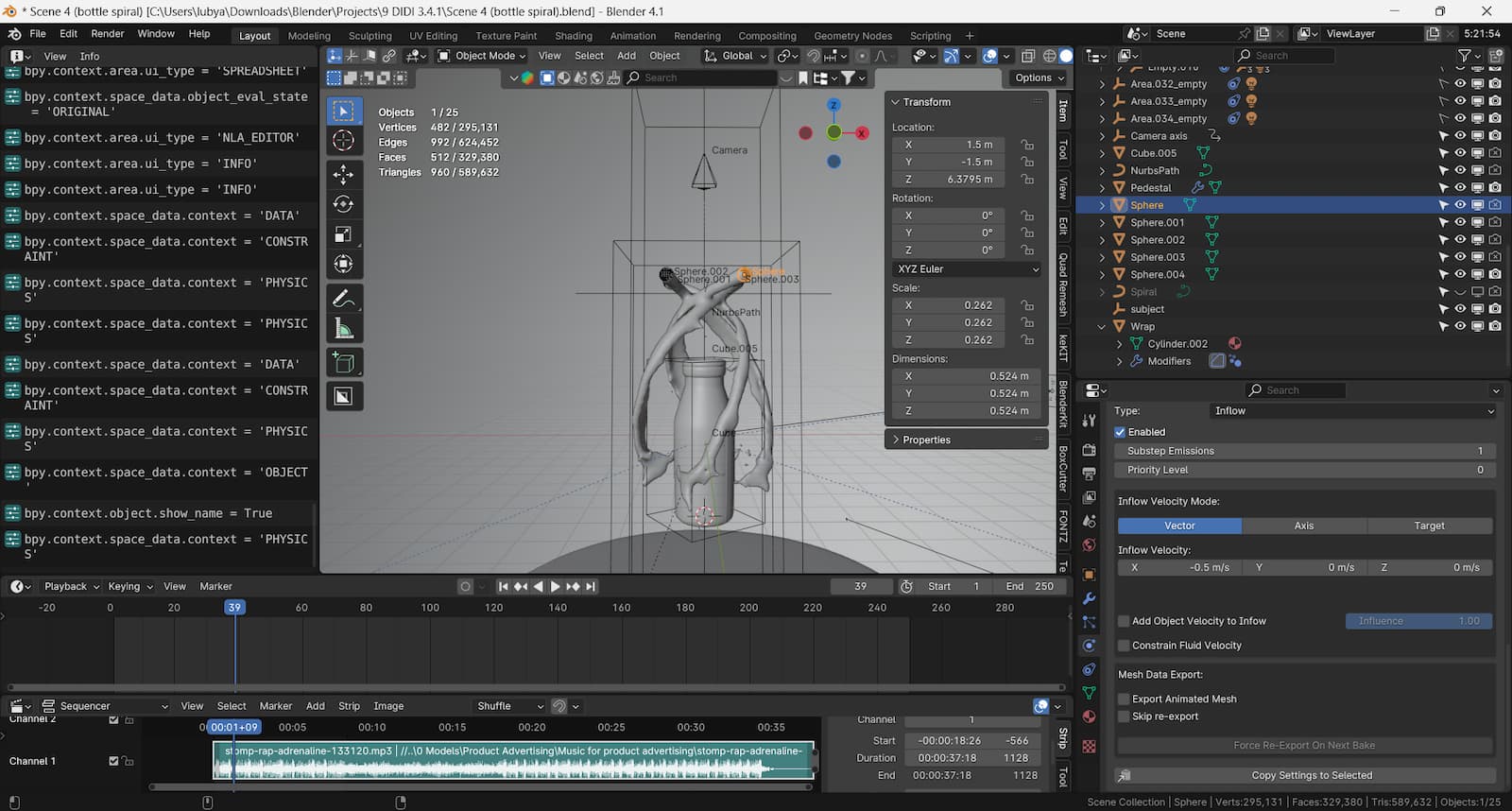Activate the Scale tool
Viewport: 1512px width, 811px height.
coord(344,234)
